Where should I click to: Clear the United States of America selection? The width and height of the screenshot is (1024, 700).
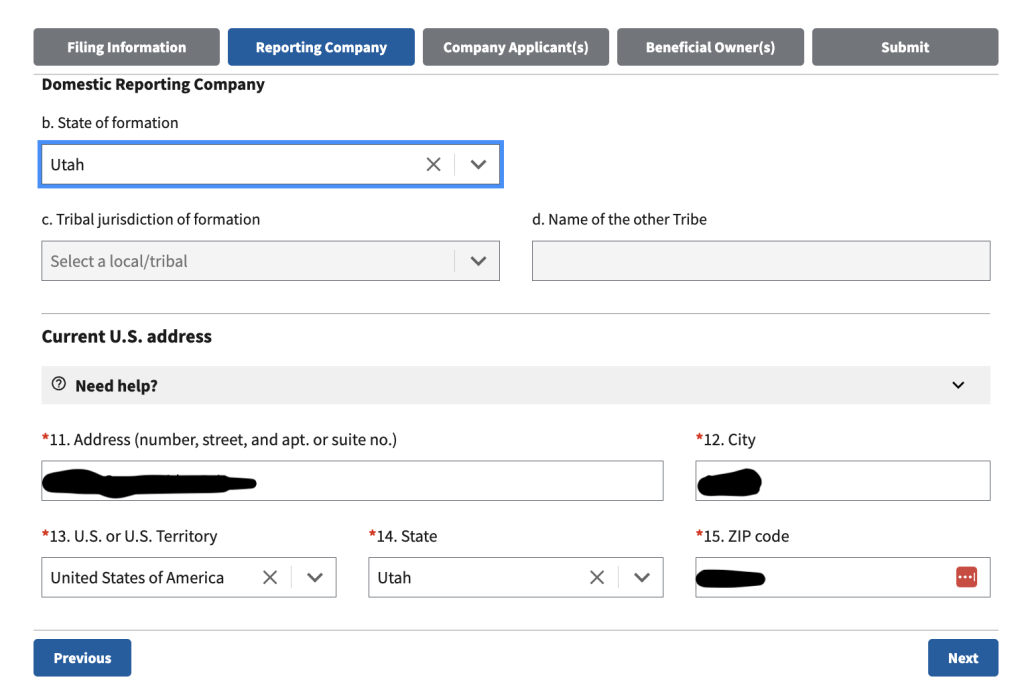tap(270, 578)
